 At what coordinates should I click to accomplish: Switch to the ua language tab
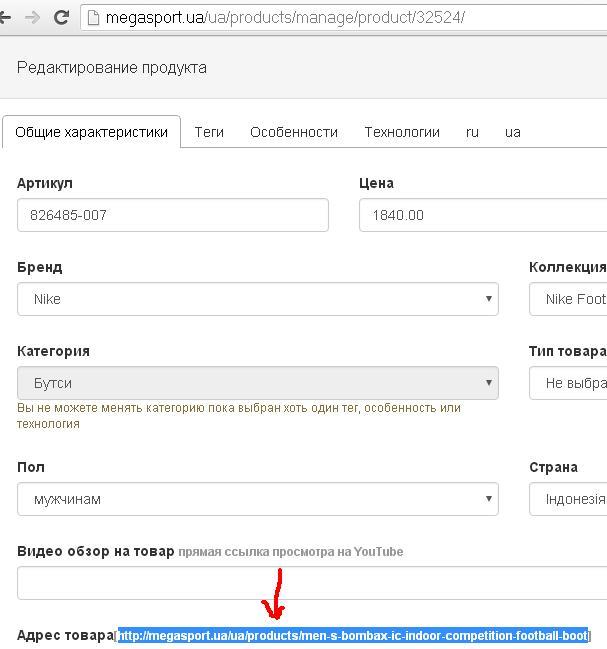tap(513, 132)
